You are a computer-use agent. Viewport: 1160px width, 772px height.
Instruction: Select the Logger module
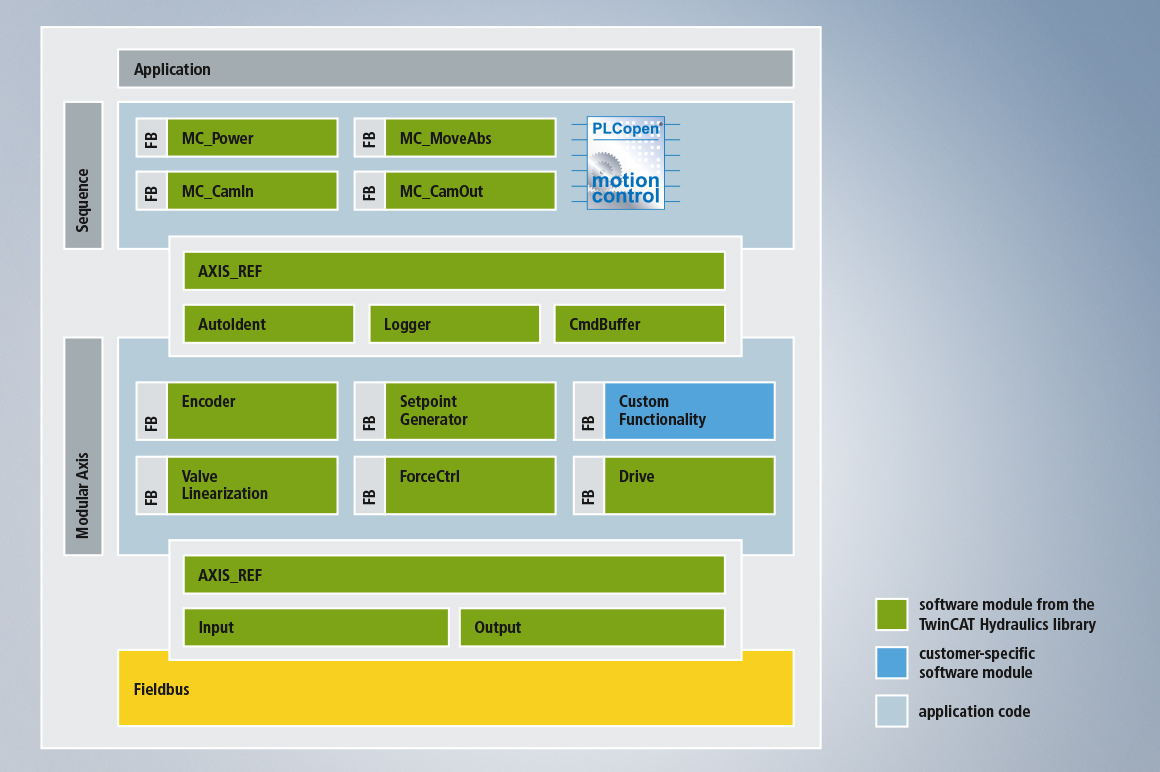point(454,324)
